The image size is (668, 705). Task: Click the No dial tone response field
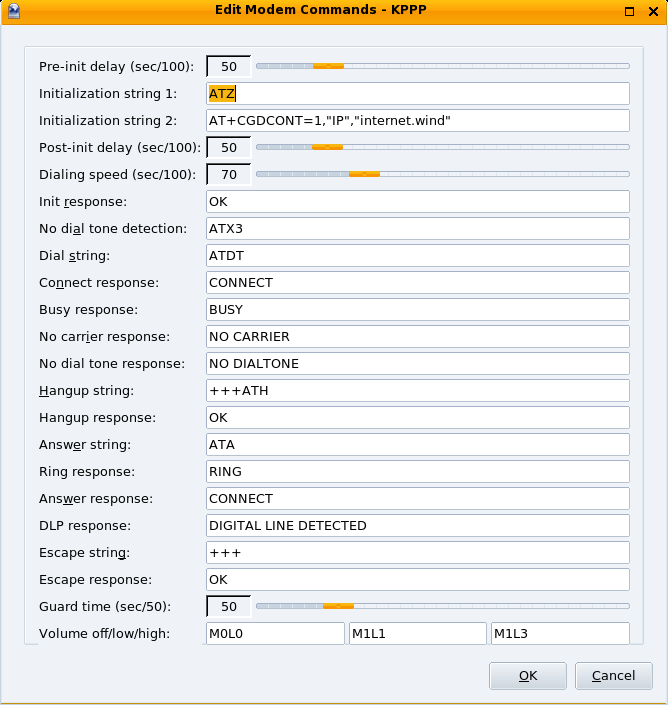[x=418, y=363]
